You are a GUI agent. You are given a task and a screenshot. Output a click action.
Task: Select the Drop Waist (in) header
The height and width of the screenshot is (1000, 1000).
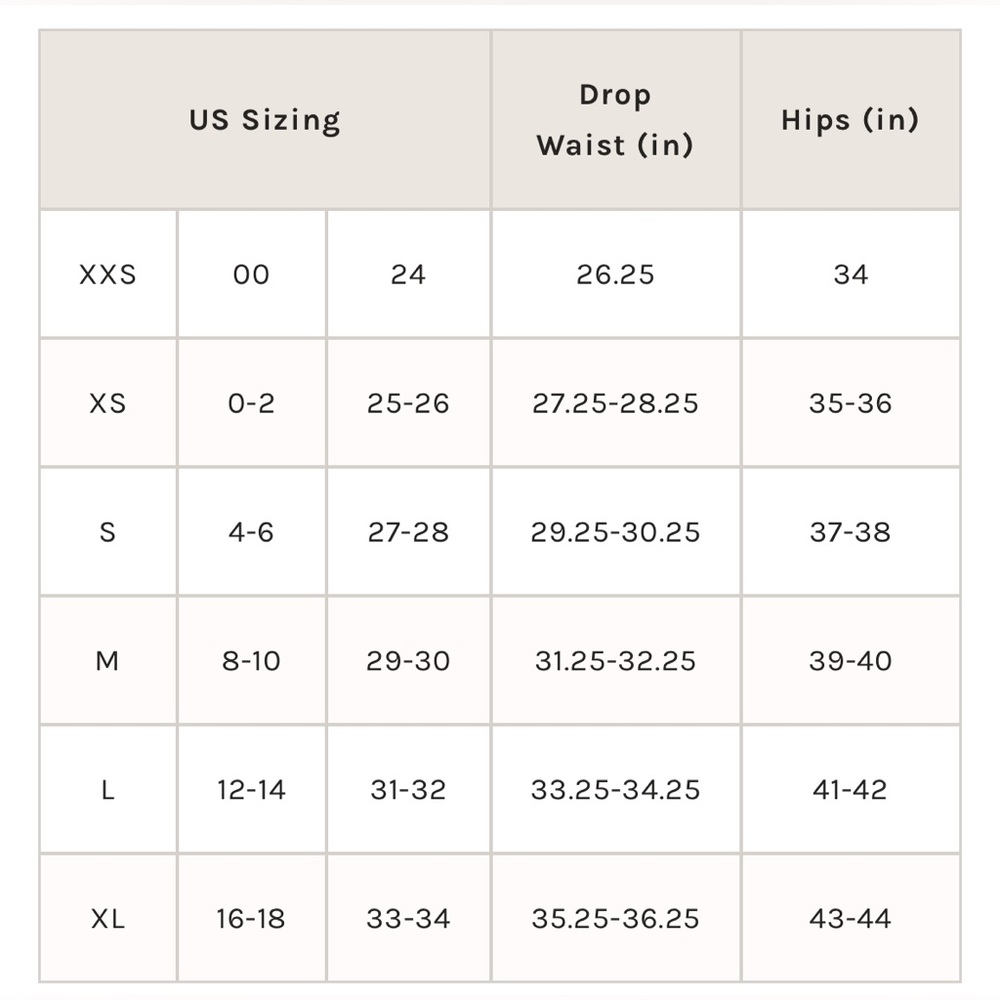click(x=615, y=120)
